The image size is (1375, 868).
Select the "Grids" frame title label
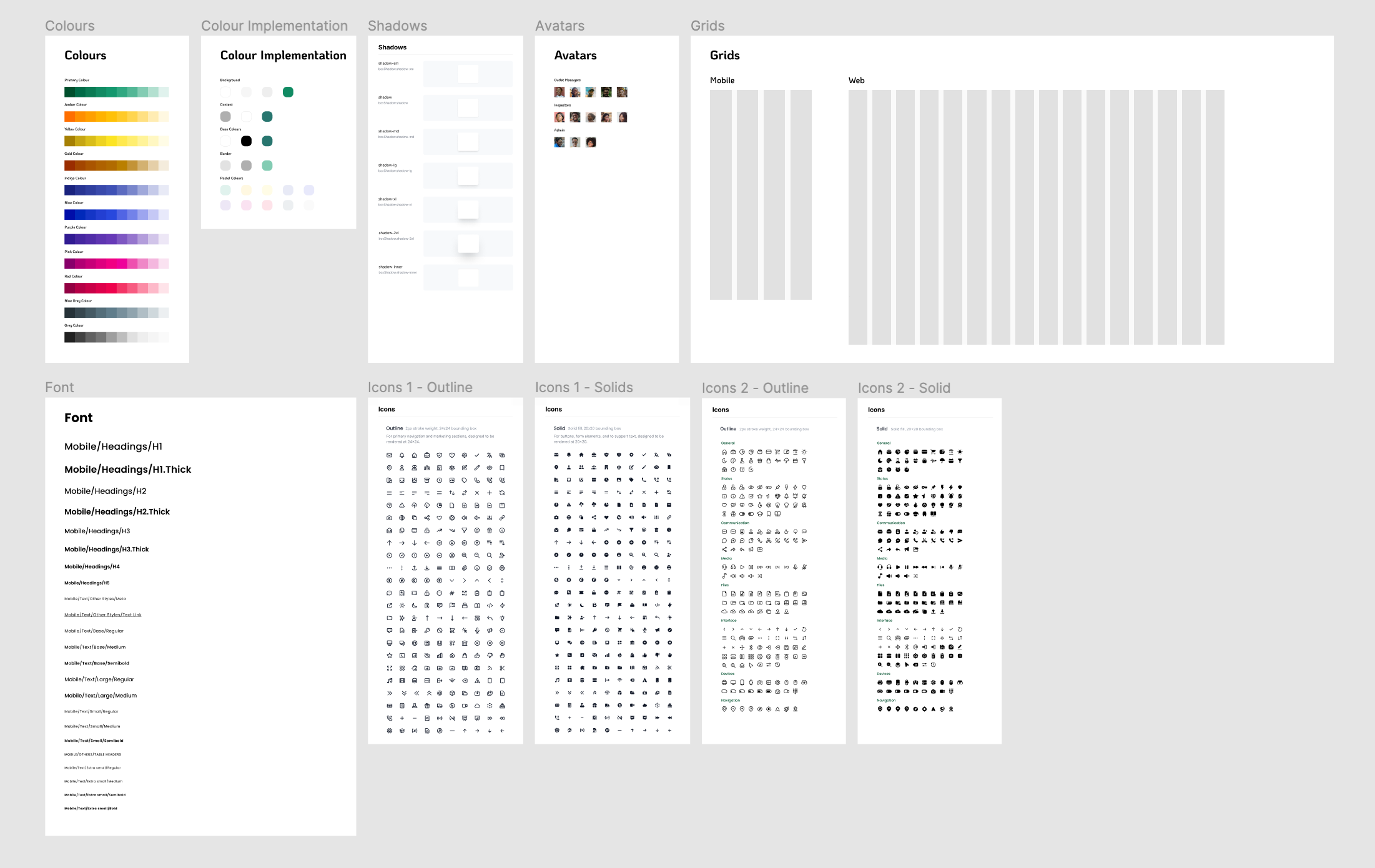click(707, 26)
